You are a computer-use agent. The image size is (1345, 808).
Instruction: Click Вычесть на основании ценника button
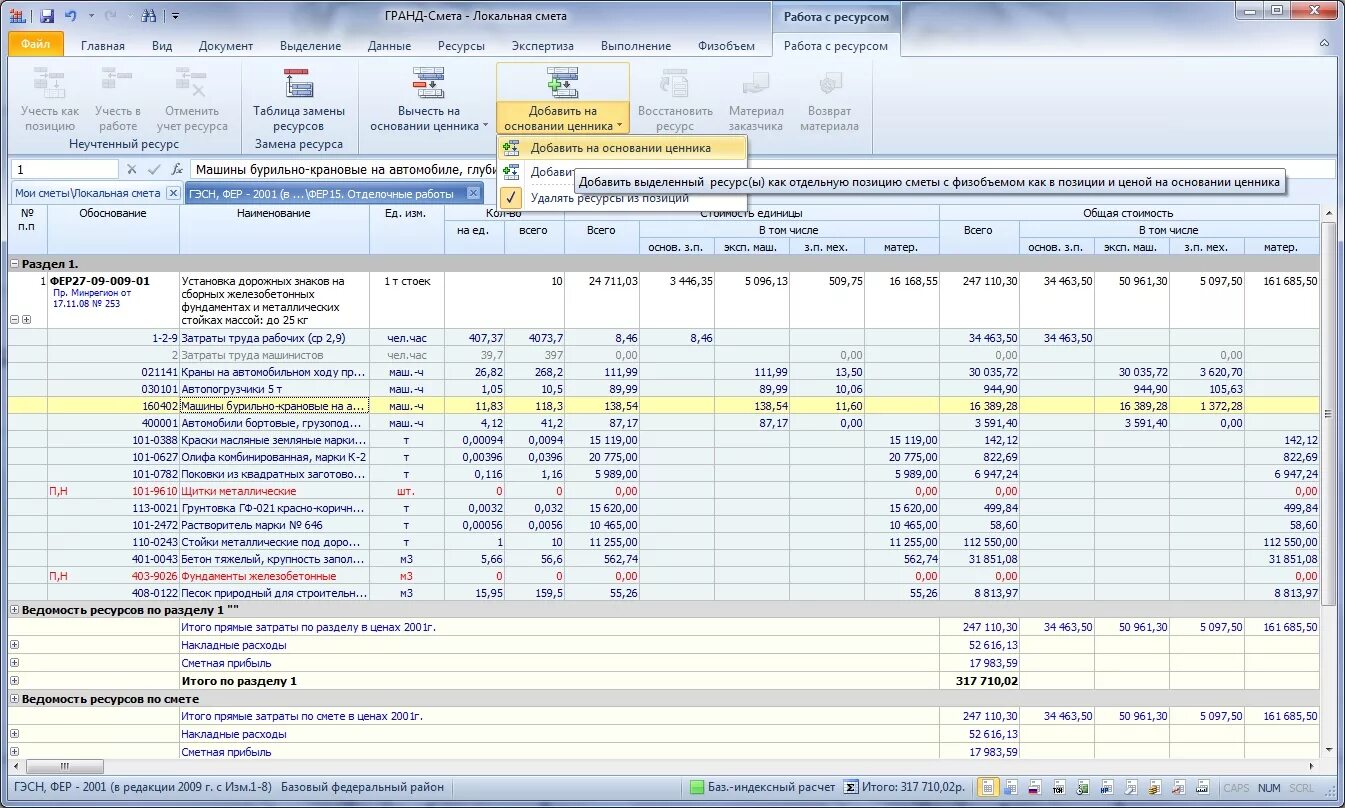pos(429,100)
